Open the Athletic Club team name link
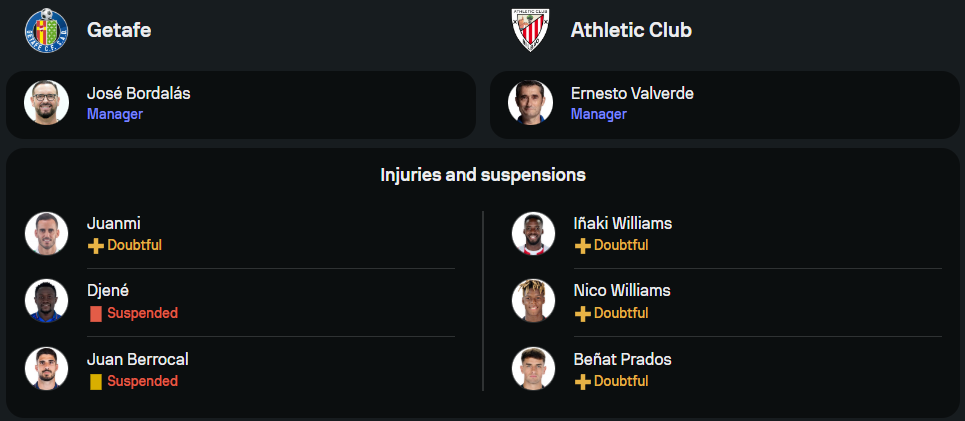This screenshot has width=965, height=421. pos(631,30)
